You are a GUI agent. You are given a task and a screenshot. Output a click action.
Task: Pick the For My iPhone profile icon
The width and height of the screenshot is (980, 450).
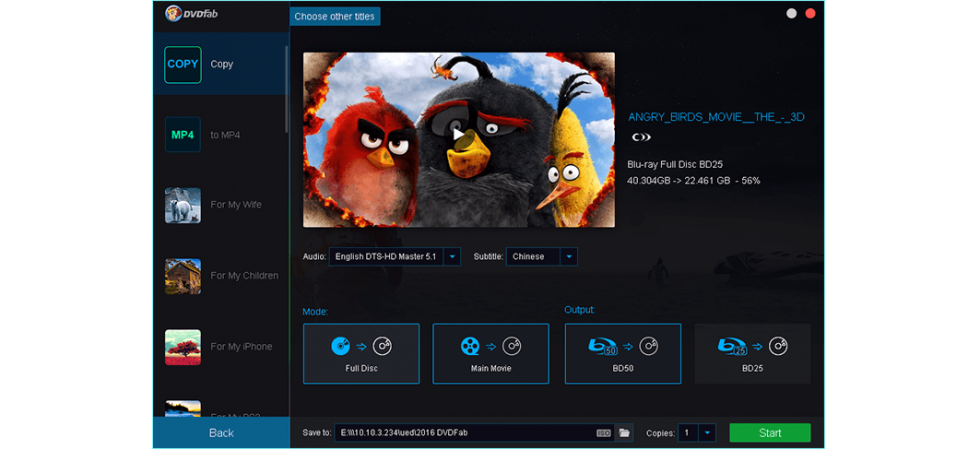pos(182,347)
